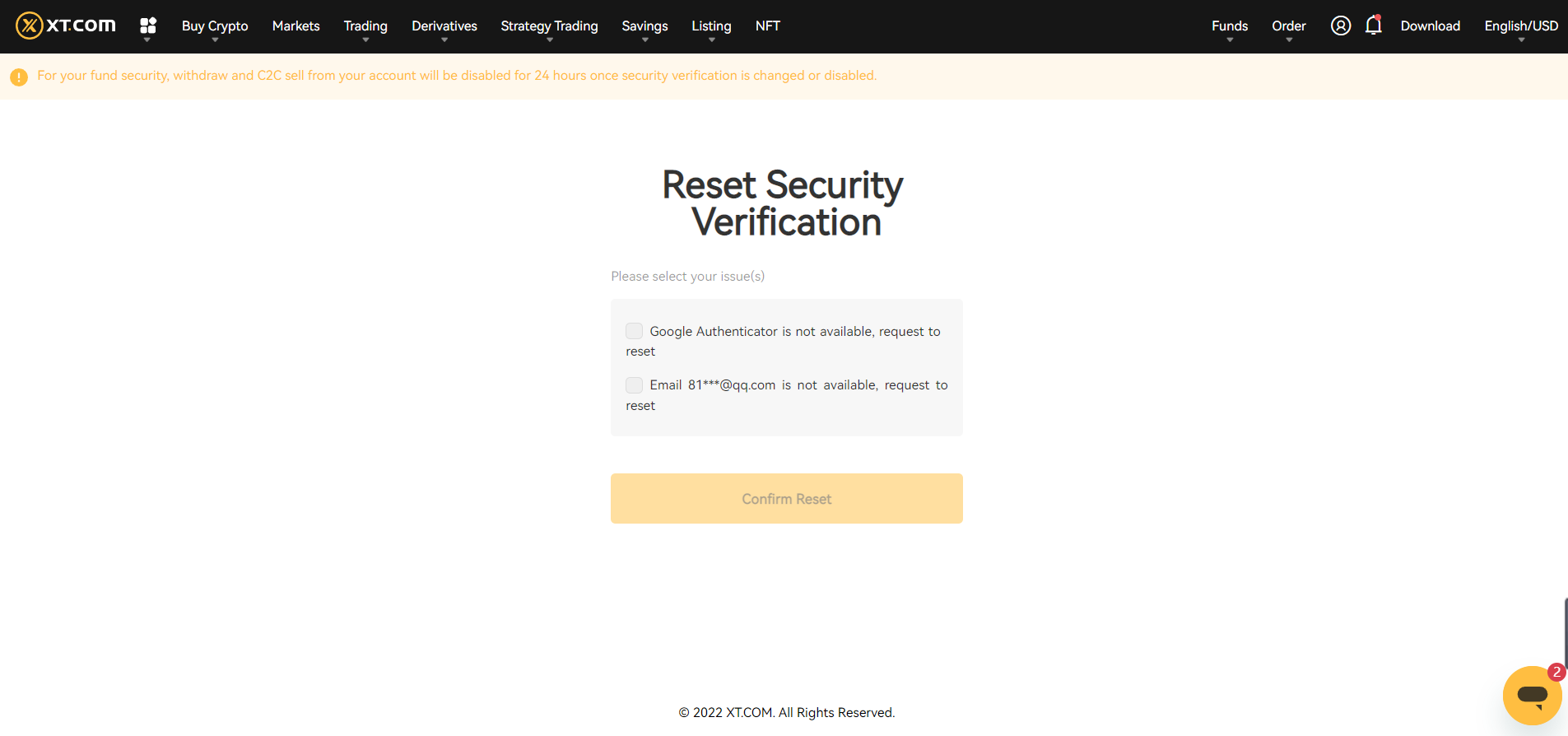Open the Trading menu
The width and height of the screenshot is (1568, 736).
pos(365,26)
